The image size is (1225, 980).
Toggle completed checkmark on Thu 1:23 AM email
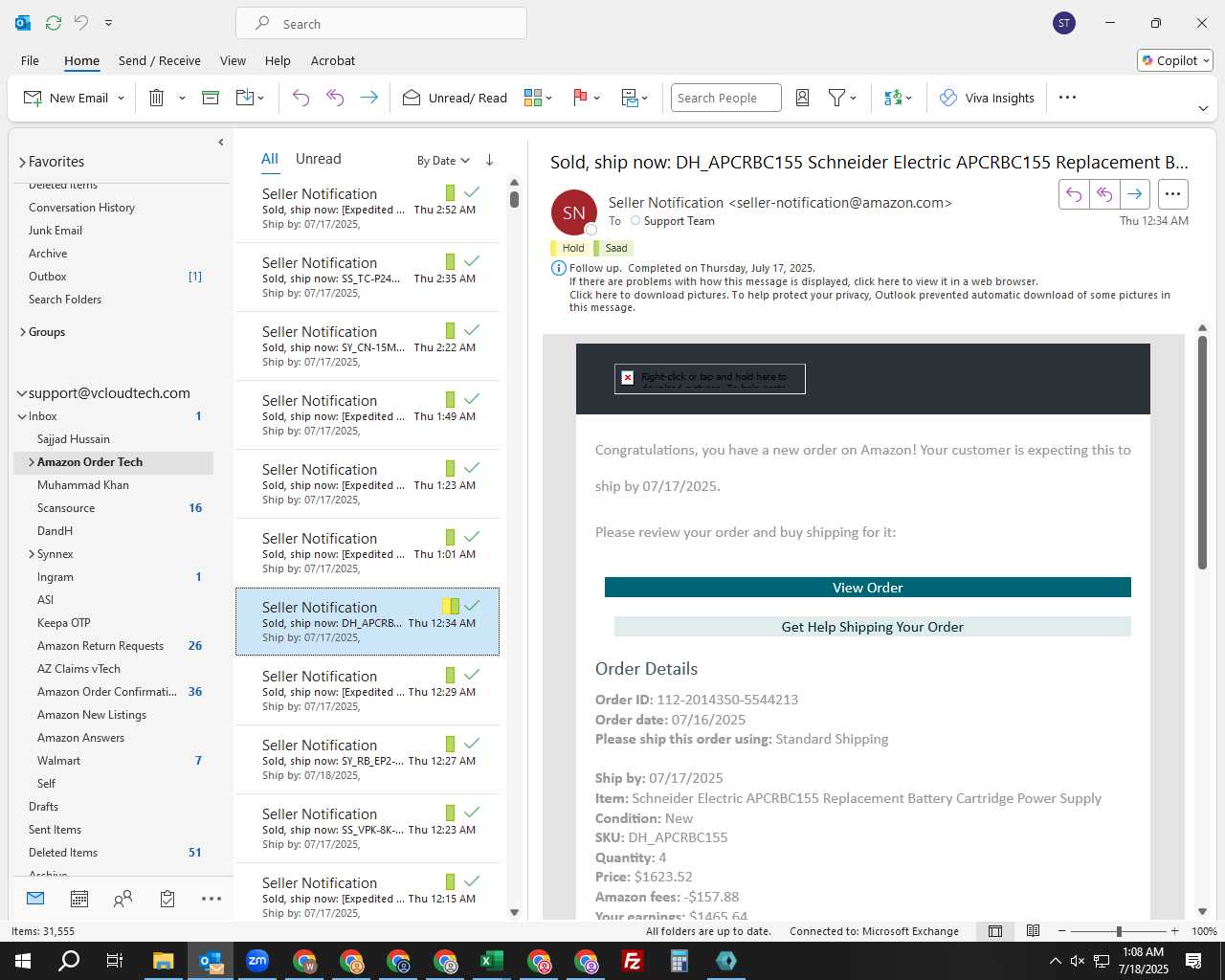[x=472, y=468]
